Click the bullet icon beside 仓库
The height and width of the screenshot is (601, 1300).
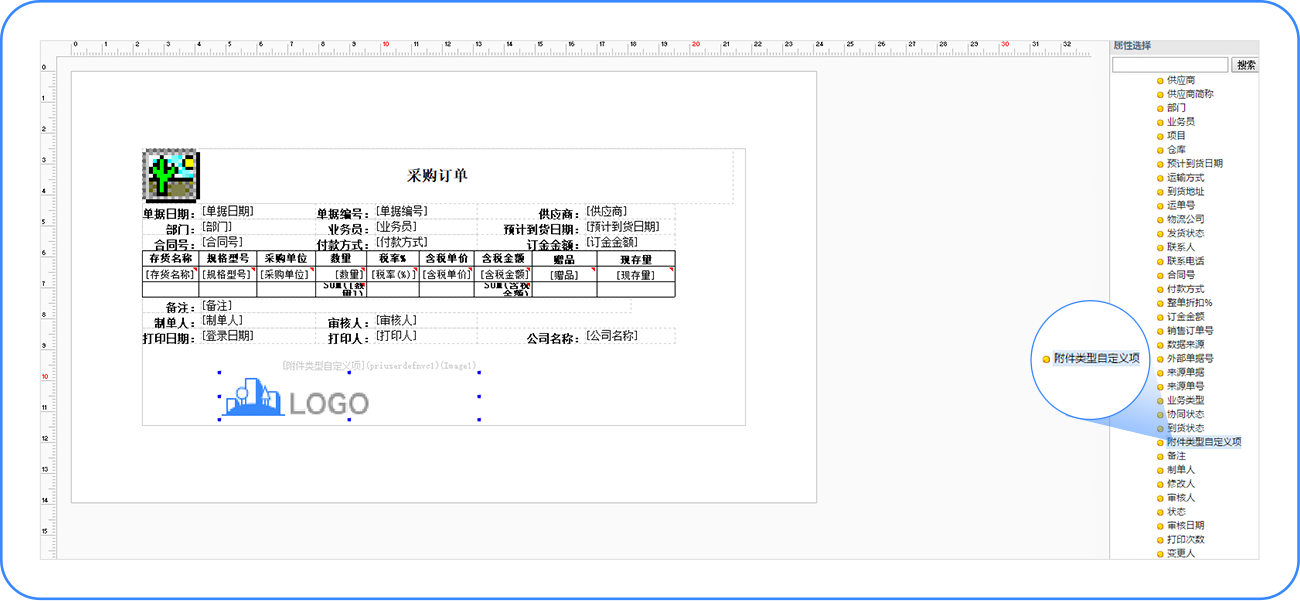click(1160, 150)
